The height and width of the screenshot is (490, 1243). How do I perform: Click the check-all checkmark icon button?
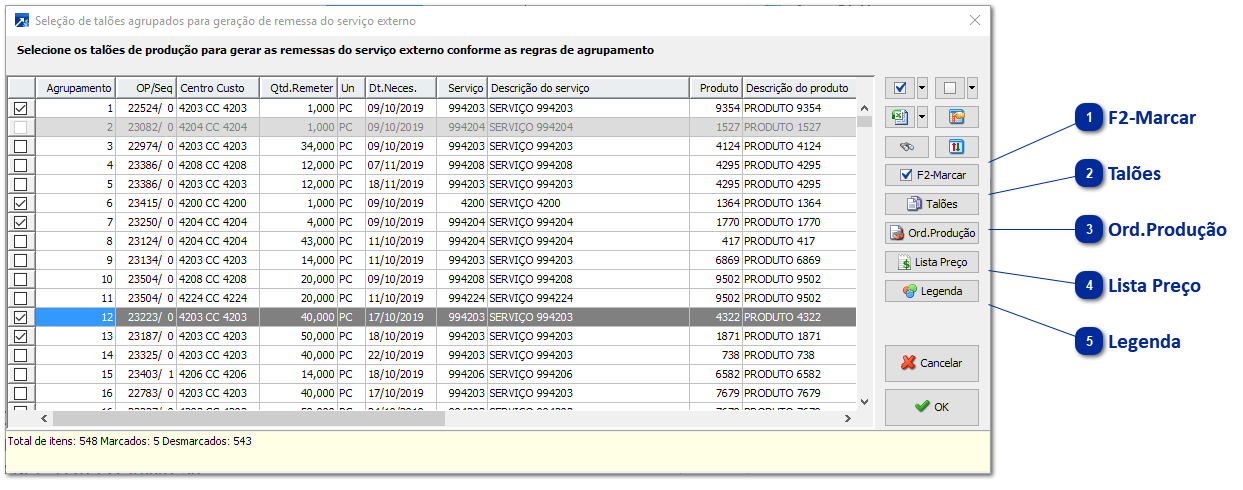coord(900,87)
